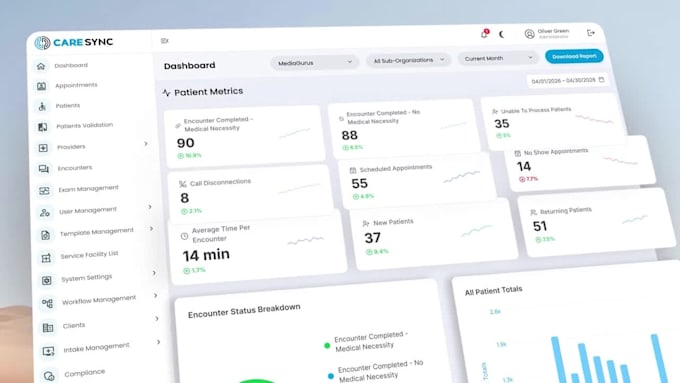680x383 pixels.
Task: Toggle dark mode moon icon
Action: (501, 34)
